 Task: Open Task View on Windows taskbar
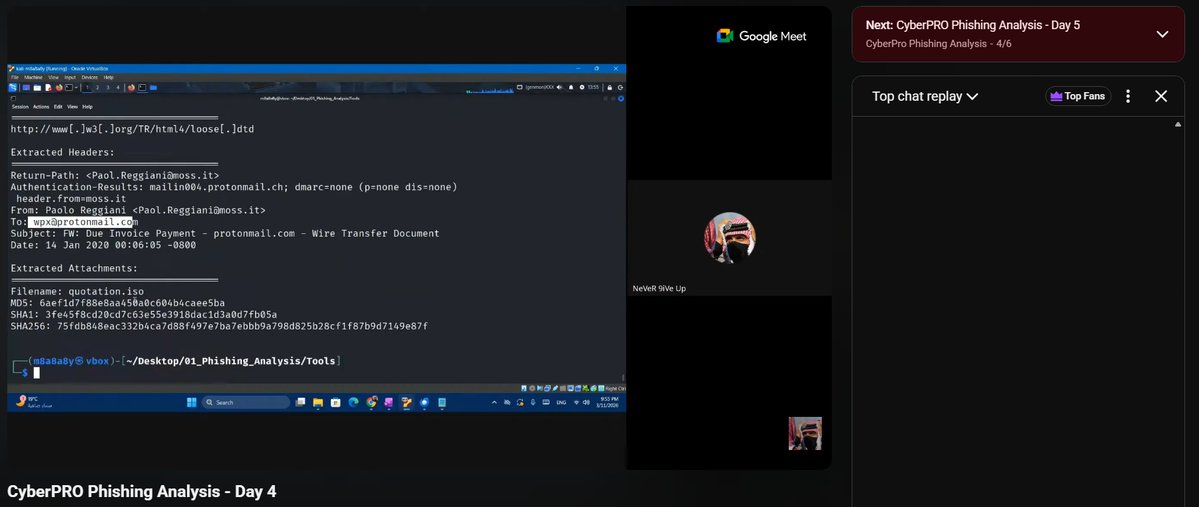tap(300, 402)
